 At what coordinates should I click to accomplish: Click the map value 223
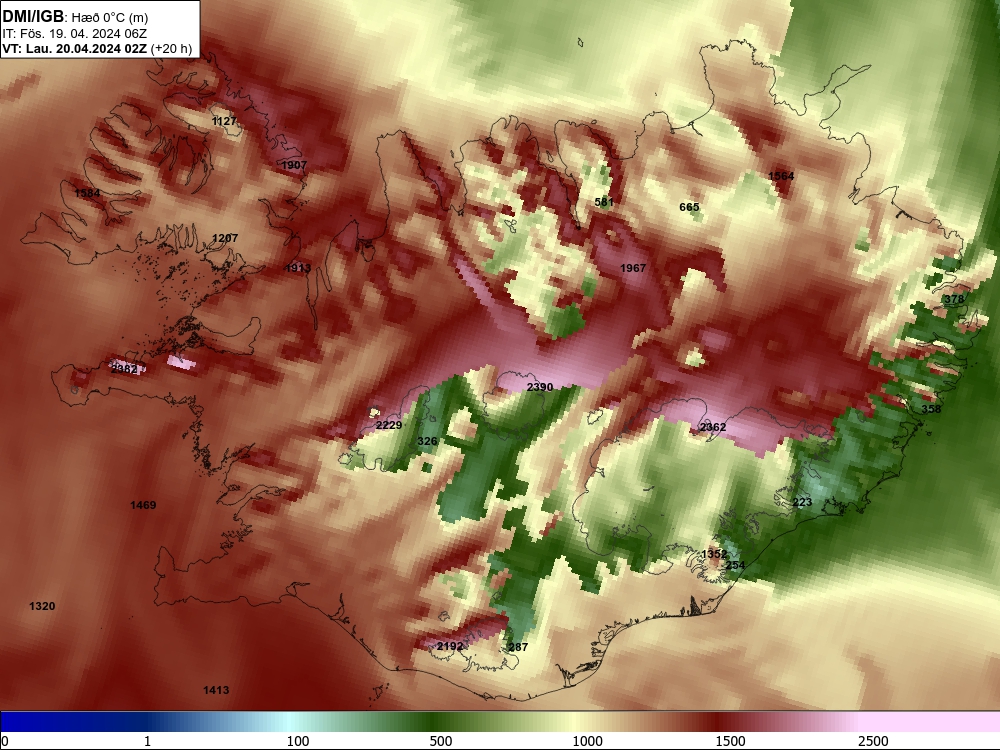[802, 503]
